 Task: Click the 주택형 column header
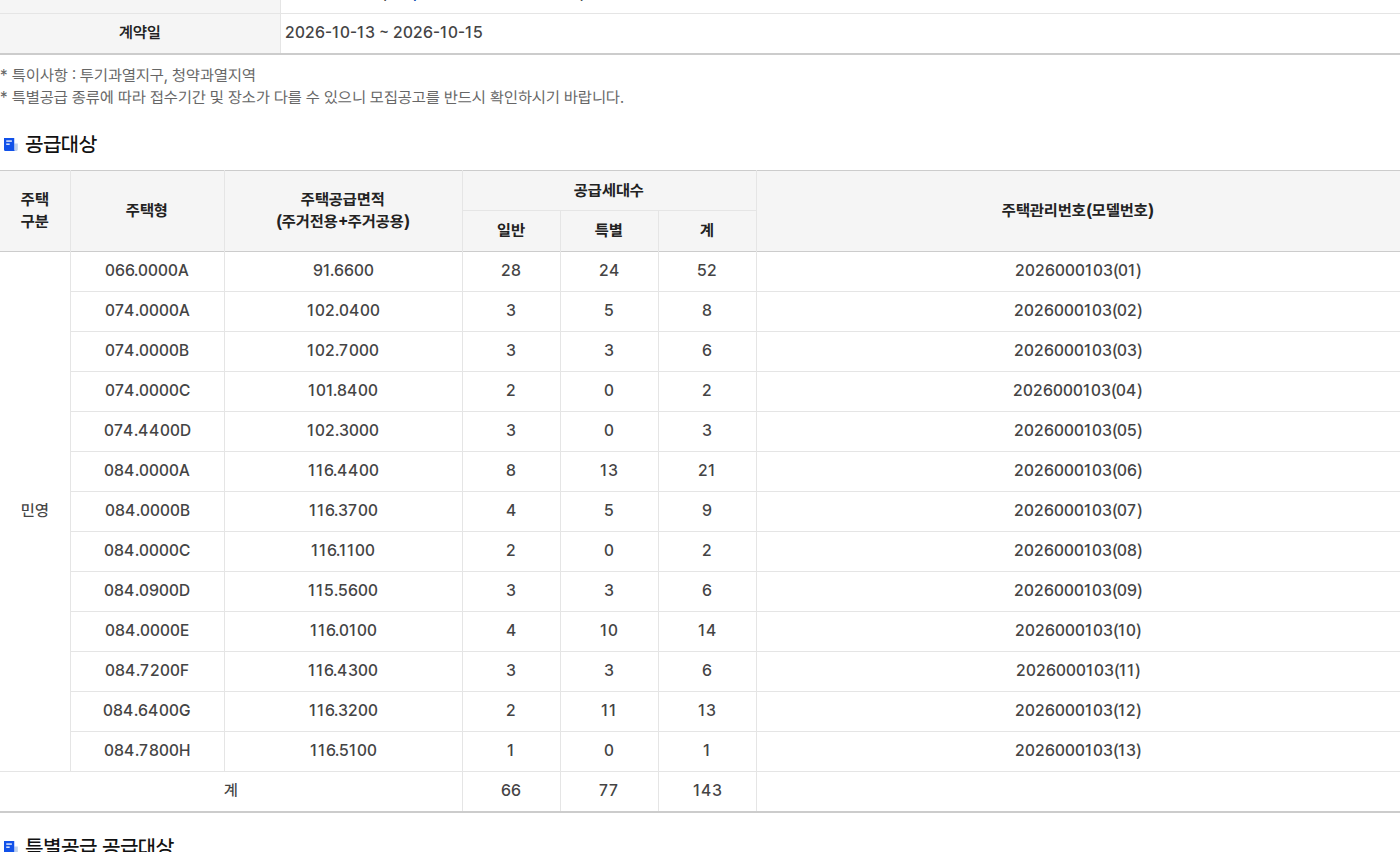point(147,211)
